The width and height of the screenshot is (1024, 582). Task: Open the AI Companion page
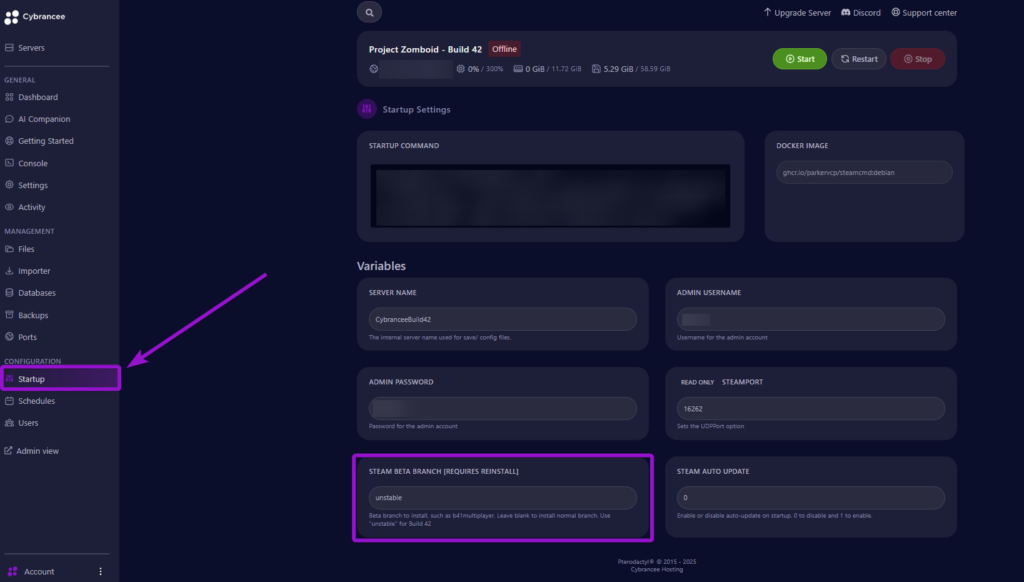pos(43,119)
